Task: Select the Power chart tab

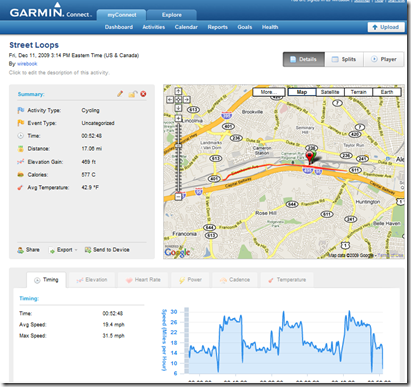Action: pos(190,280)
